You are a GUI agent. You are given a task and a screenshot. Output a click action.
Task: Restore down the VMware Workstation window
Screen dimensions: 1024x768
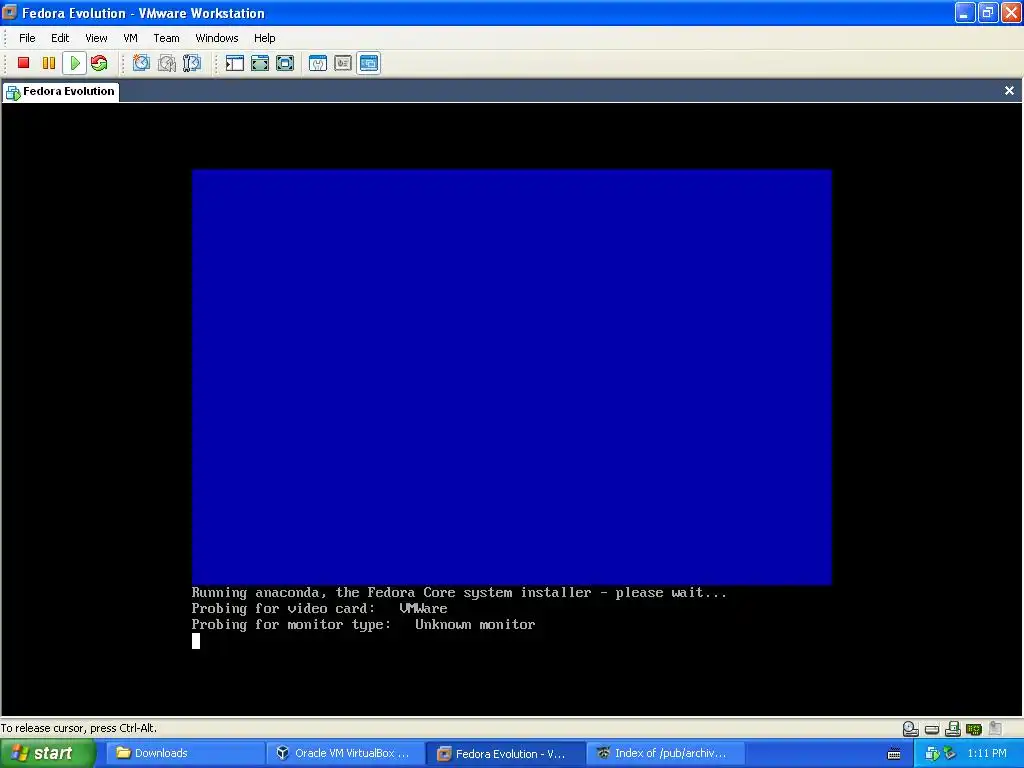(987, 12)
